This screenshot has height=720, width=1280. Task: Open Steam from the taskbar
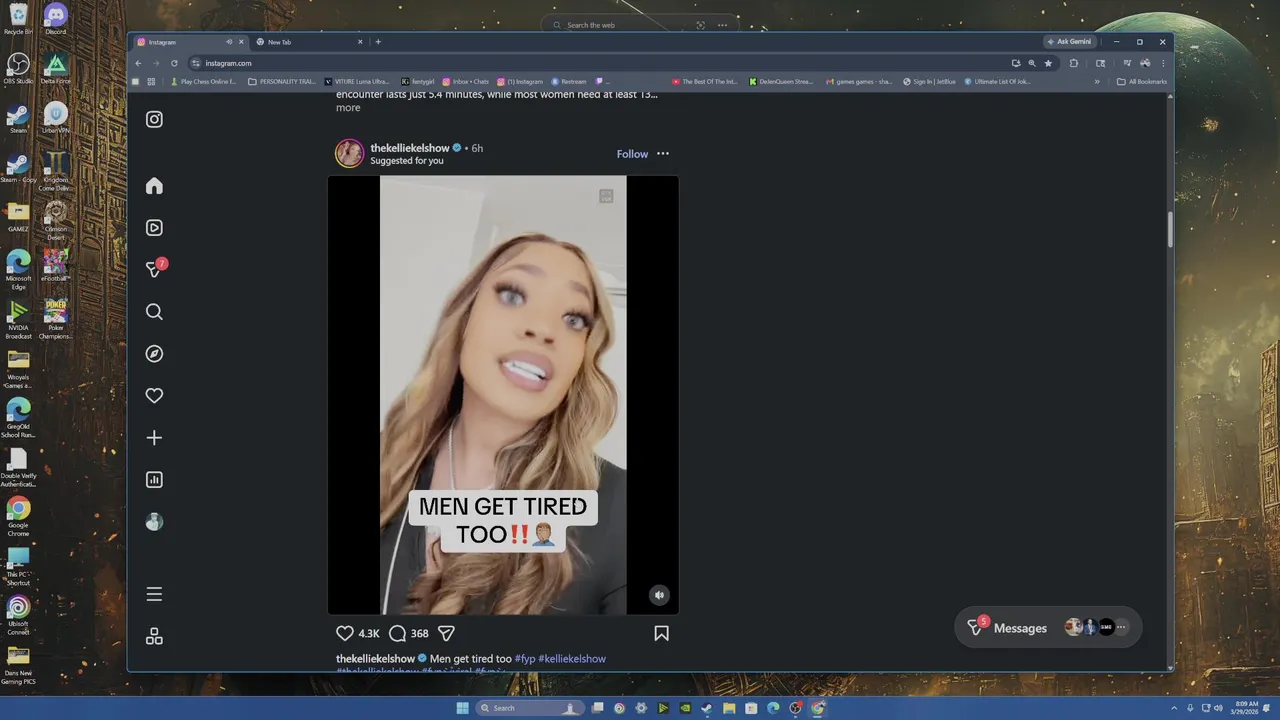pos(707,708)
